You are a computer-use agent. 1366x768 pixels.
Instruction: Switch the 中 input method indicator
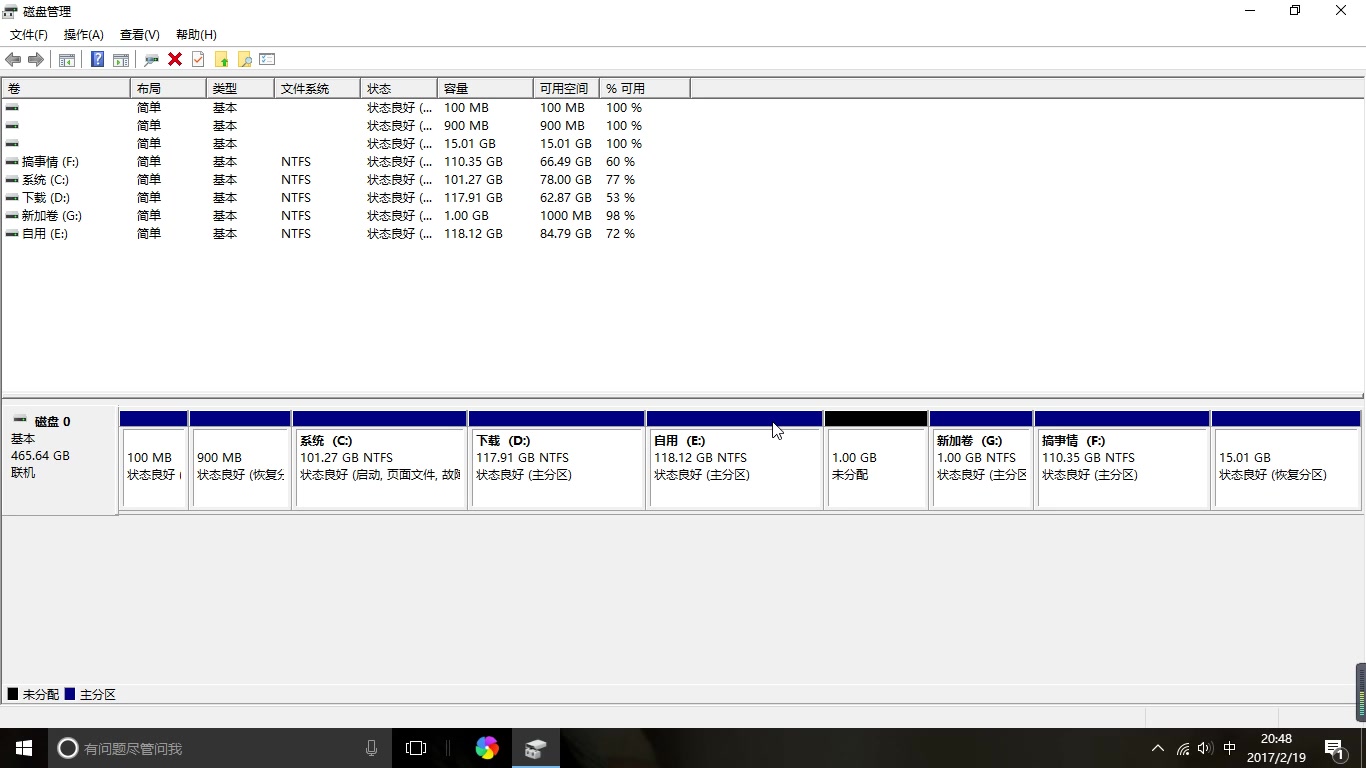pos(1230,748)
